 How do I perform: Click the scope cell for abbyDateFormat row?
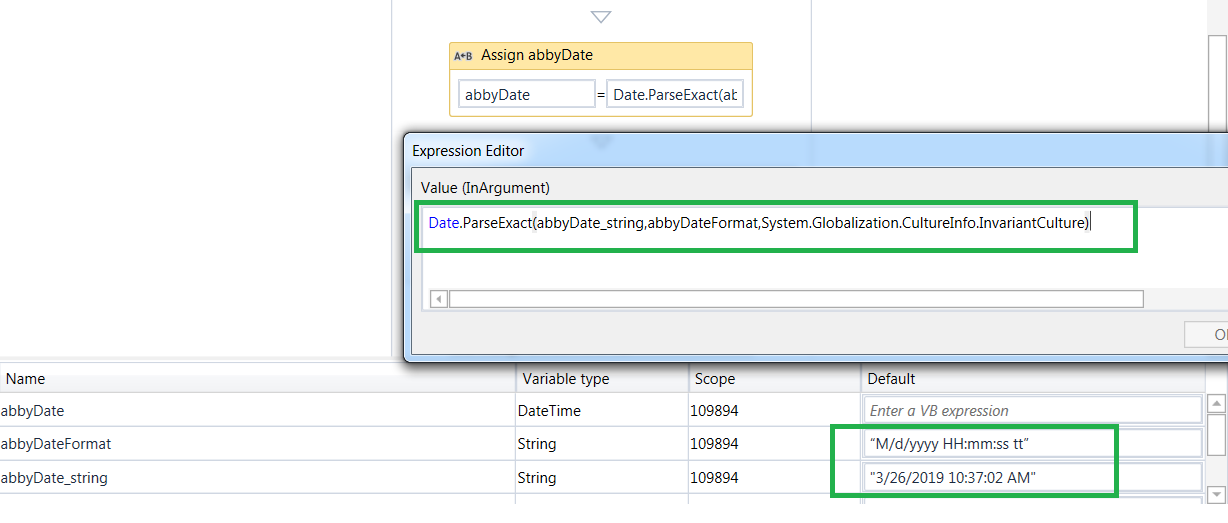click(x=775, y=443)
